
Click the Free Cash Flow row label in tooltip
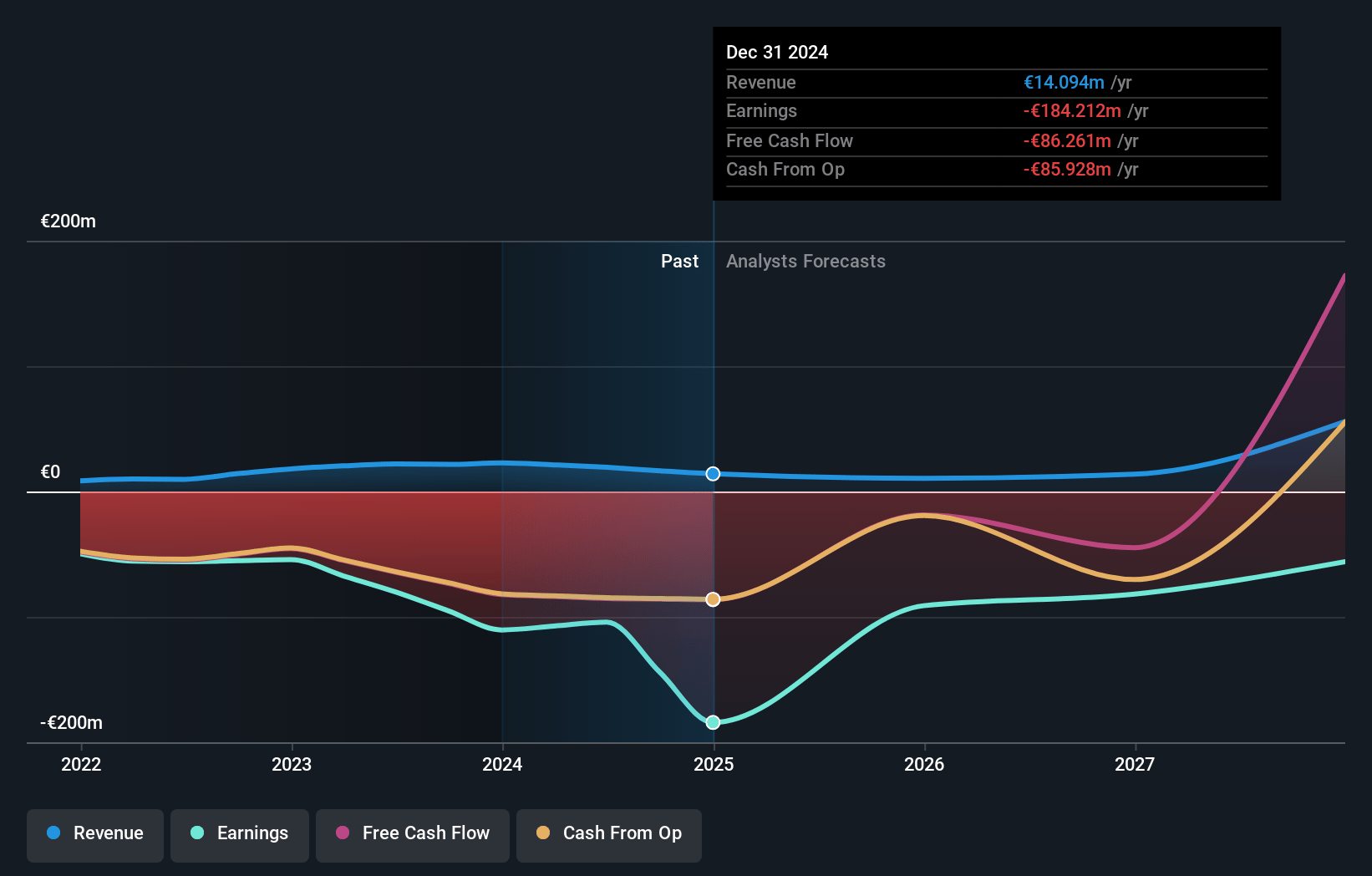(790, 141)
